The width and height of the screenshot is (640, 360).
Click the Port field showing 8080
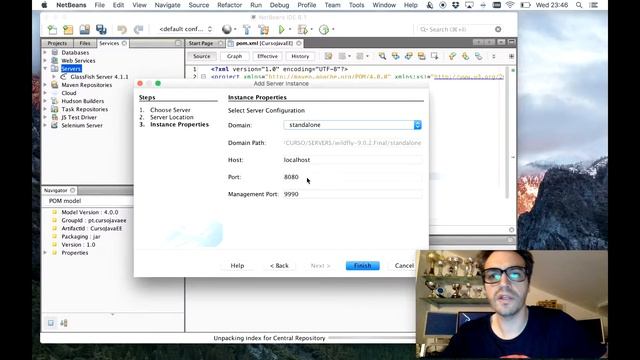(x=353, y=177)
